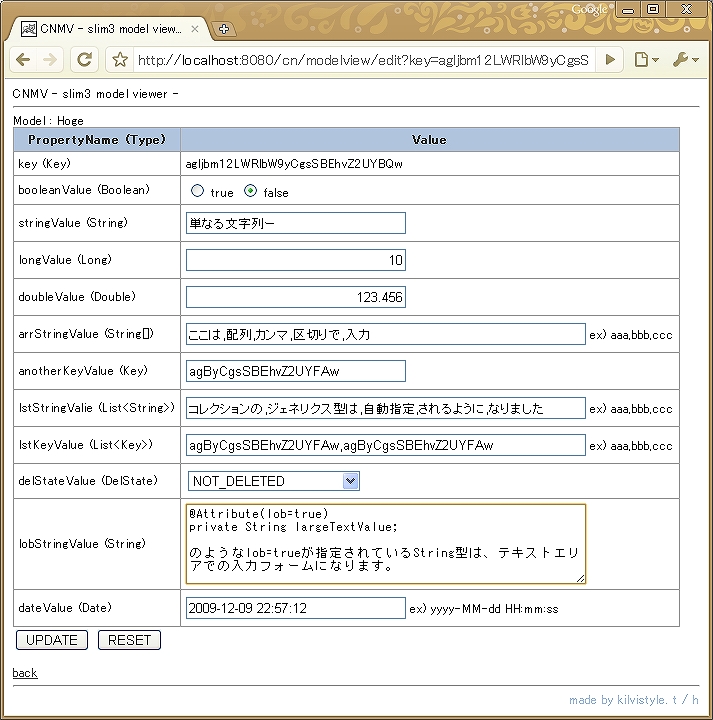Click the textarea resize grip corner
The image size is (713, 720).
[x=581, y=579]
